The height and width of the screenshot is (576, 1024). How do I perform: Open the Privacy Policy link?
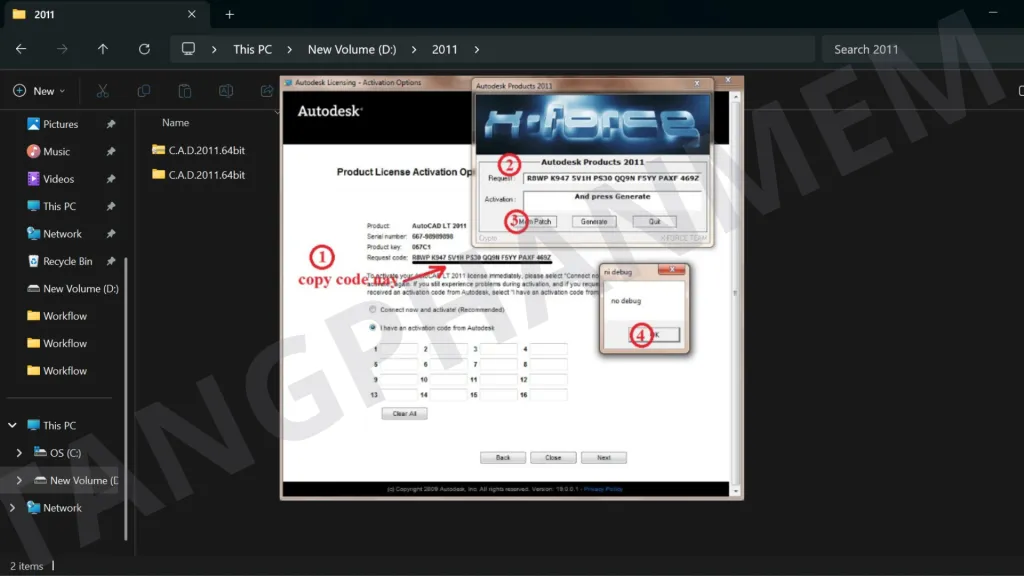tap(603, 489)
